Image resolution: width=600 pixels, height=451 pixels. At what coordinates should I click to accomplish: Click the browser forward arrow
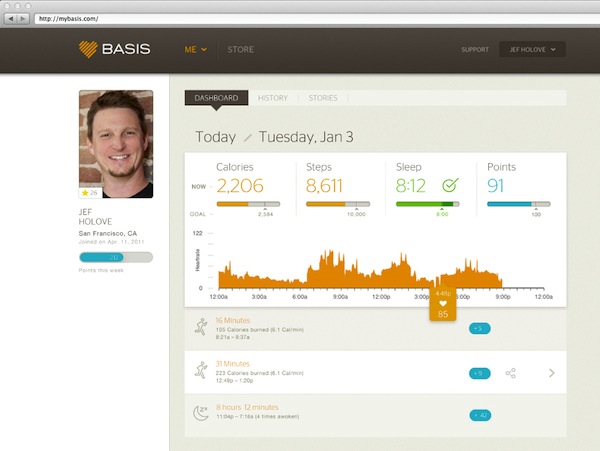click(23, 18)
